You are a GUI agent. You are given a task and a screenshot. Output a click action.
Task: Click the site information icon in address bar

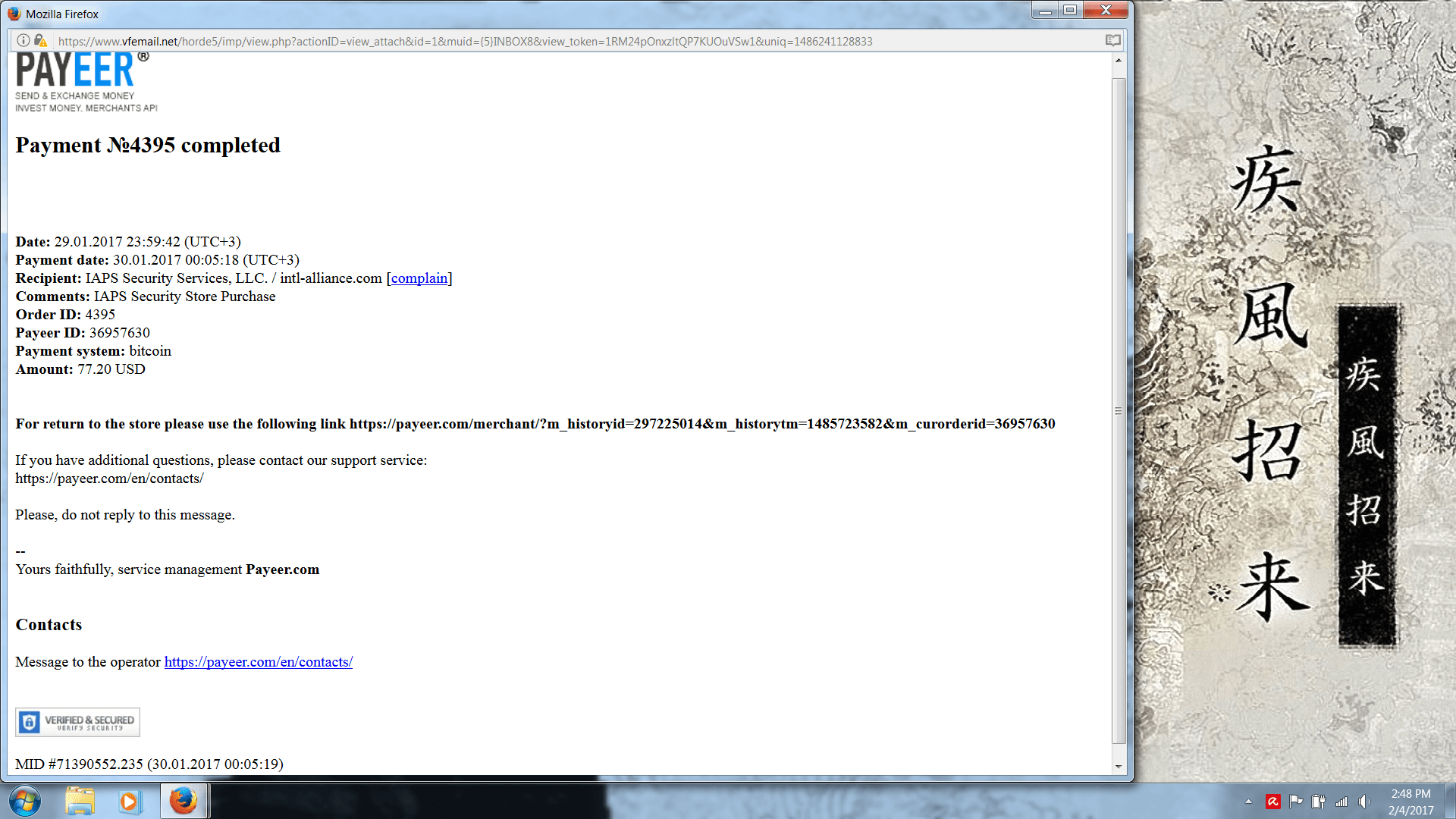[24, 41]
